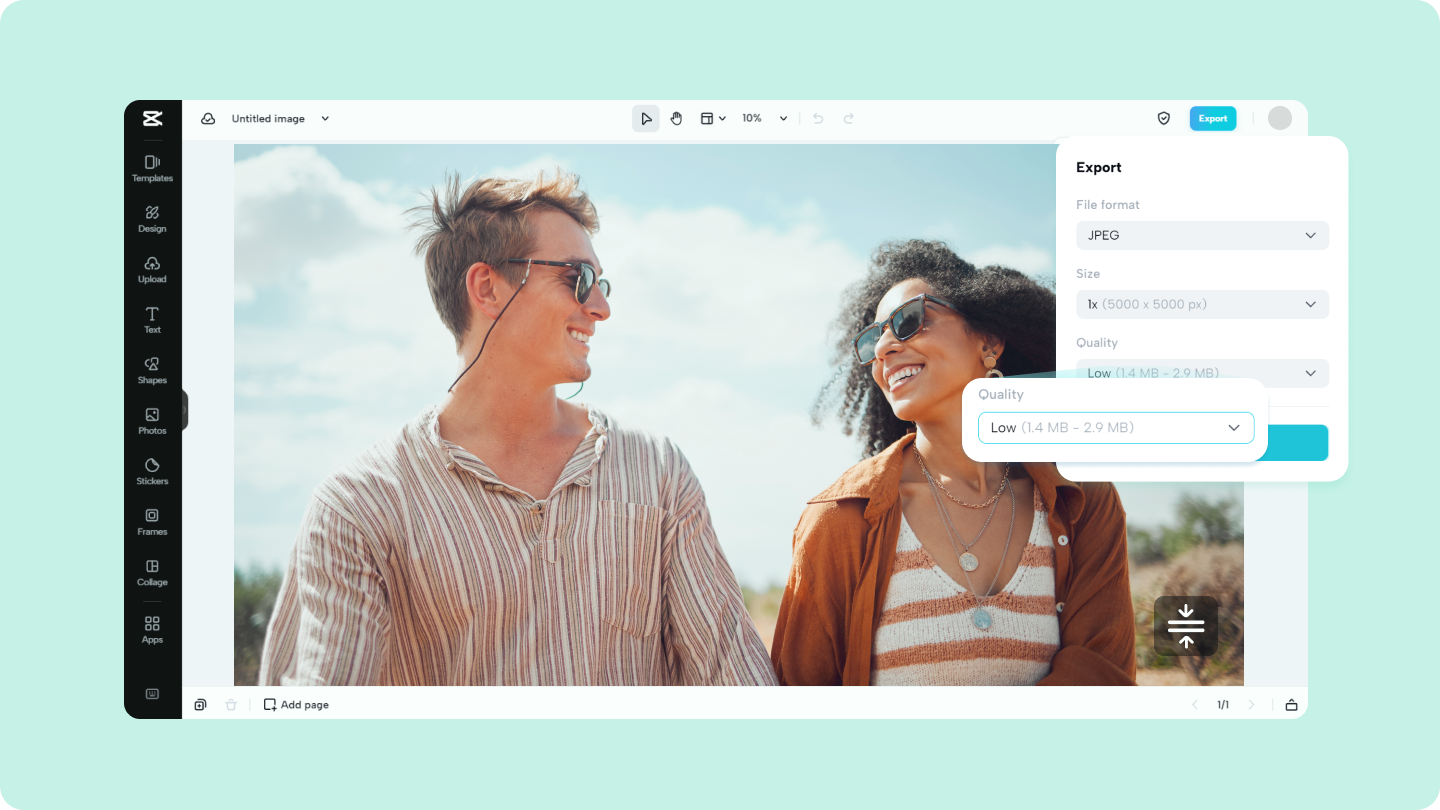Image resolution: width=1440 pixels, height=810 pixels.
Task: Click Add page in the bottom bar
Action: [x=296, y=704]
